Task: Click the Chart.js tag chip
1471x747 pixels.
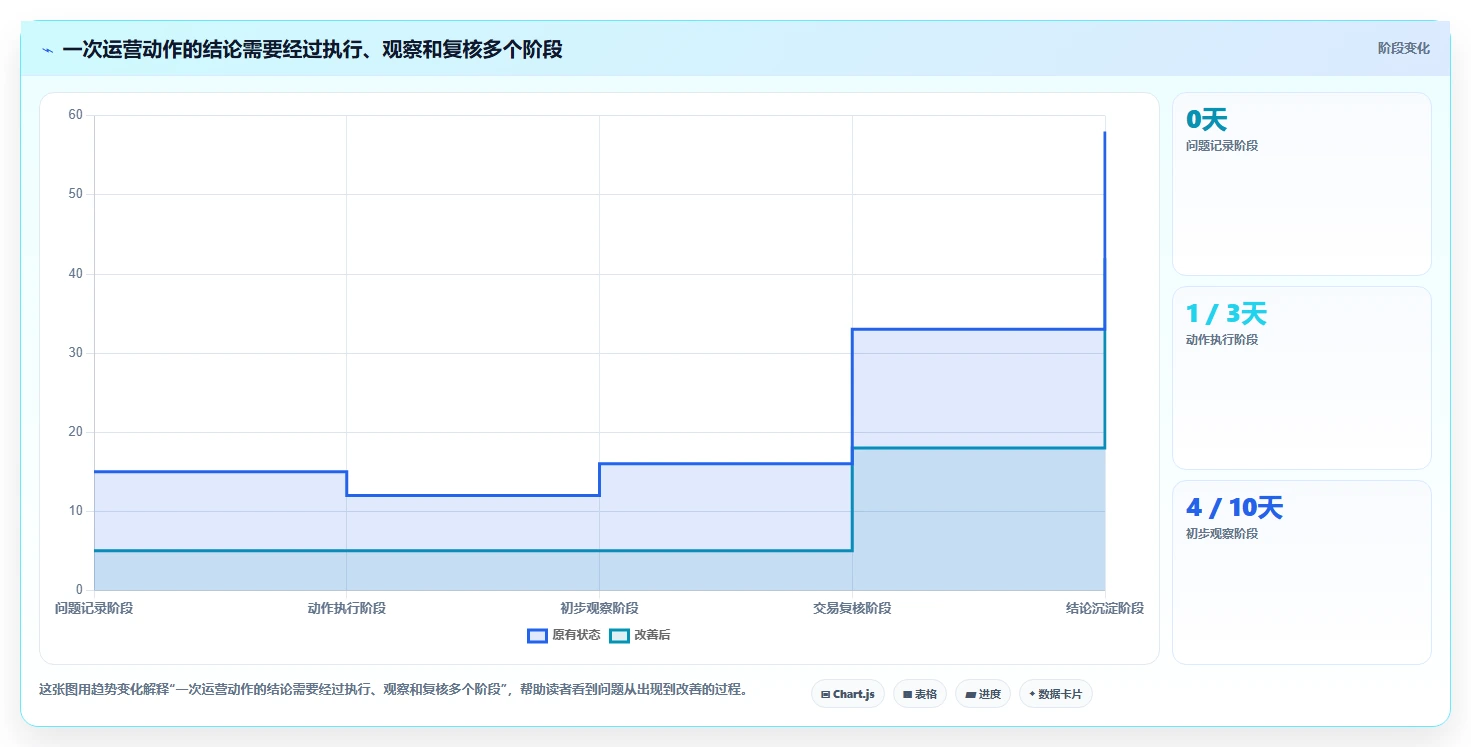Action: pyautogui.click(x=848, y=694)
